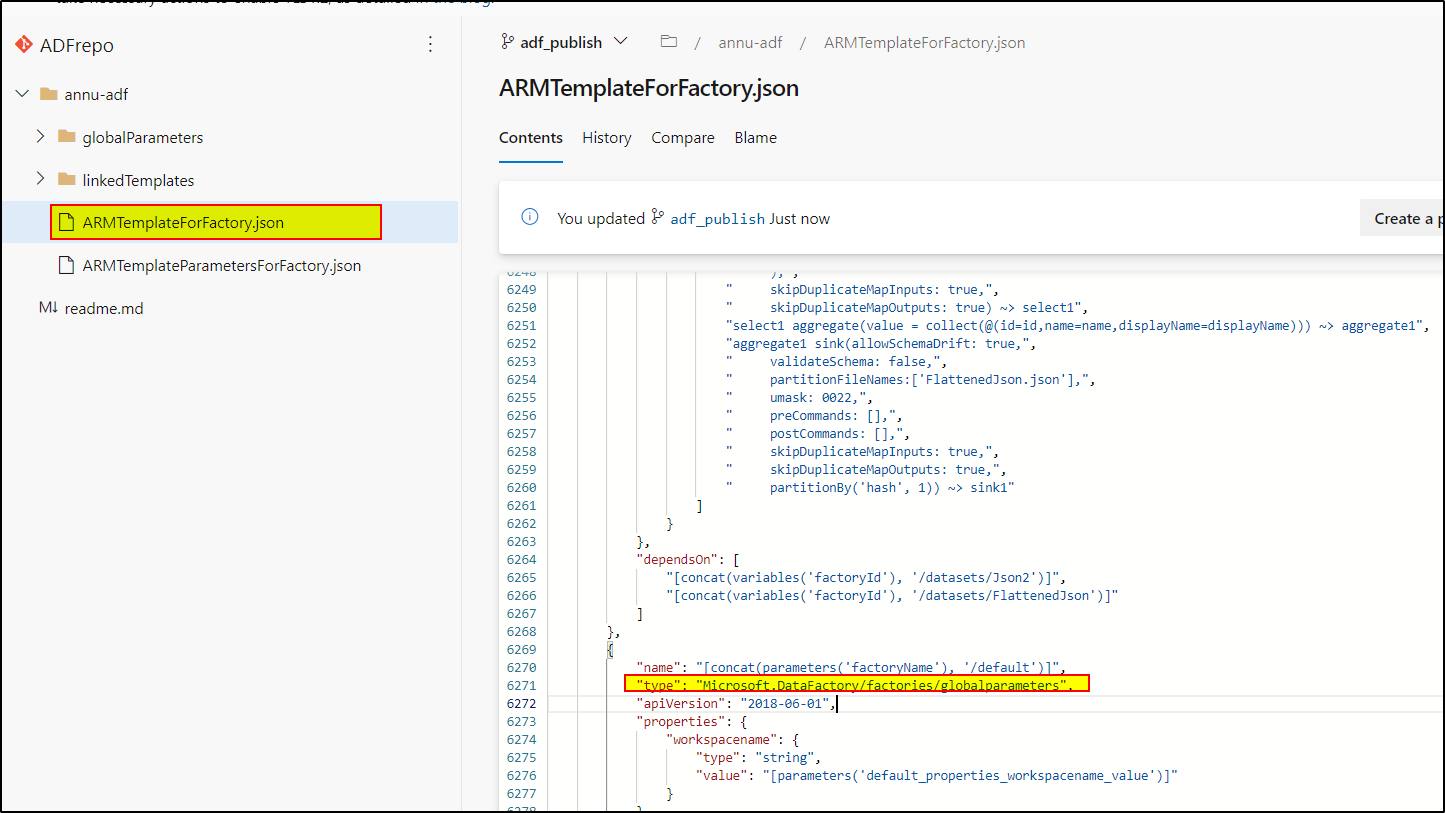Screen dimensions: 1445x813
Task: Click the Create a pull request button
Action: tap(1401, 218)
